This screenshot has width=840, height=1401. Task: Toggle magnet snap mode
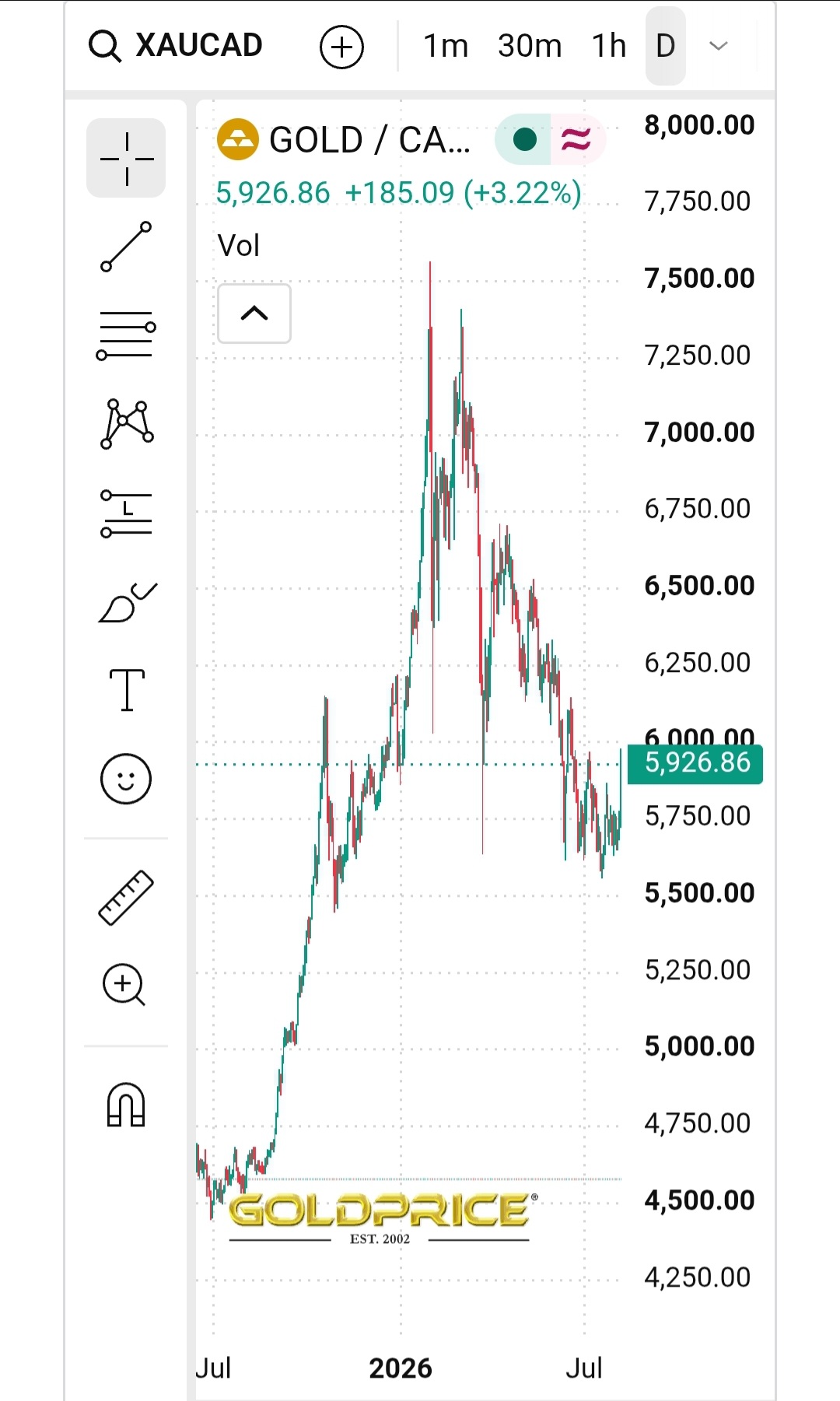pyautogui.click(x=126, y=1105)
